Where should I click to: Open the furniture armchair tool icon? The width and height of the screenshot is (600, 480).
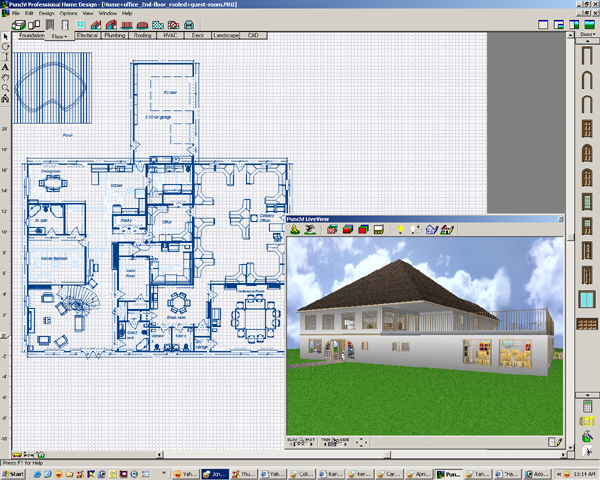click(x=189, y=25)
